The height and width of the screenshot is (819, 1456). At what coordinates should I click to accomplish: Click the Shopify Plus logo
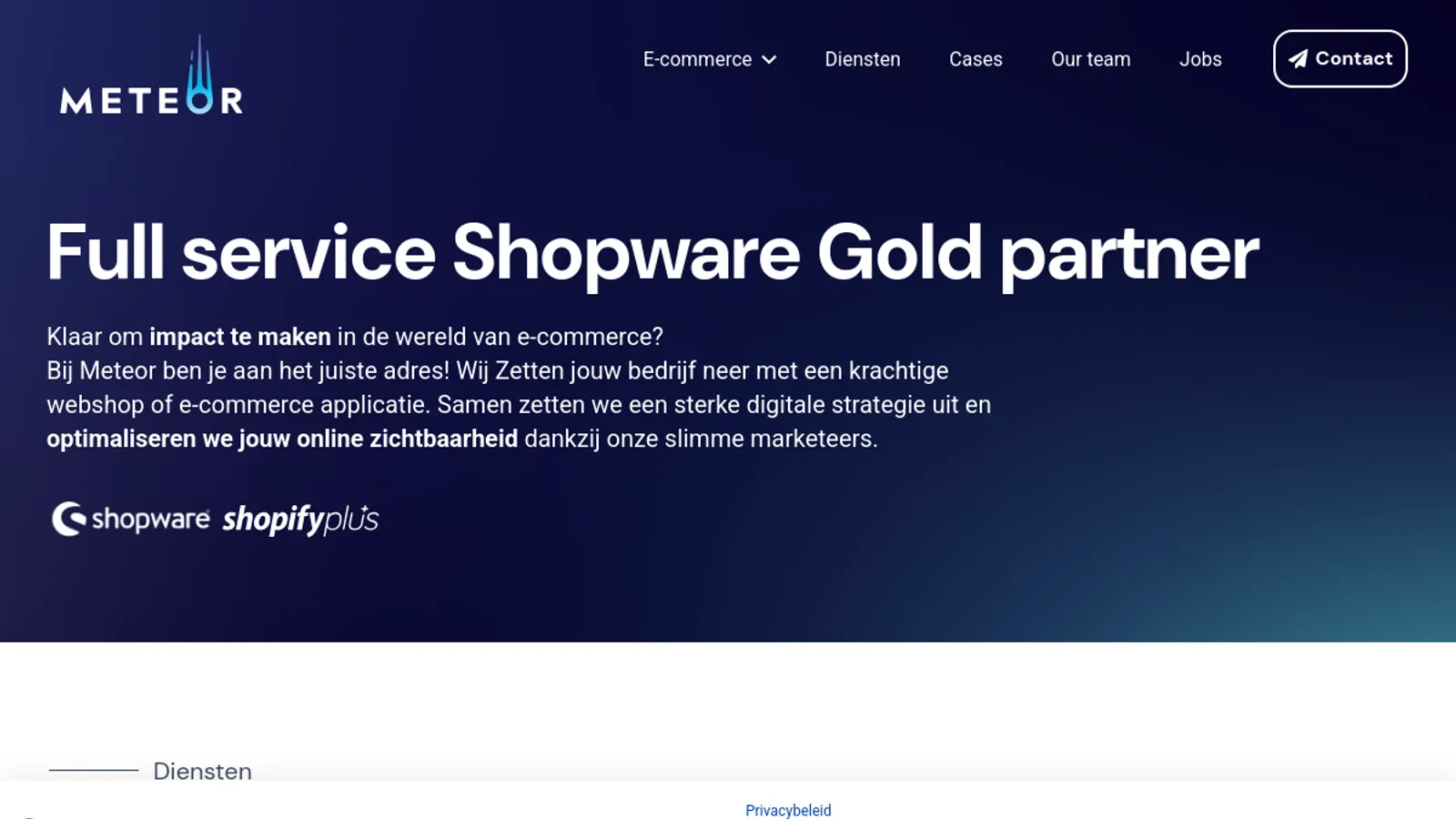click(x=300, y=519)
